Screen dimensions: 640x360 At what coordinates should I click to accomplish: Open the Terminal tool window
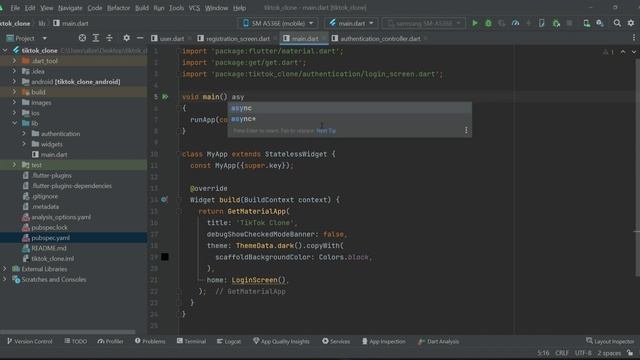click(191, 341)
